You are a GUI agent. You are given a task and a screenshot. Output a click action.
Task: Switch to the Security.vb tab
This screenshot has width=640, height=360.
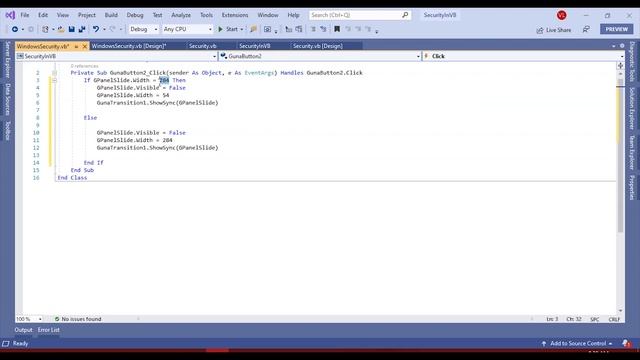click(202, 46)
